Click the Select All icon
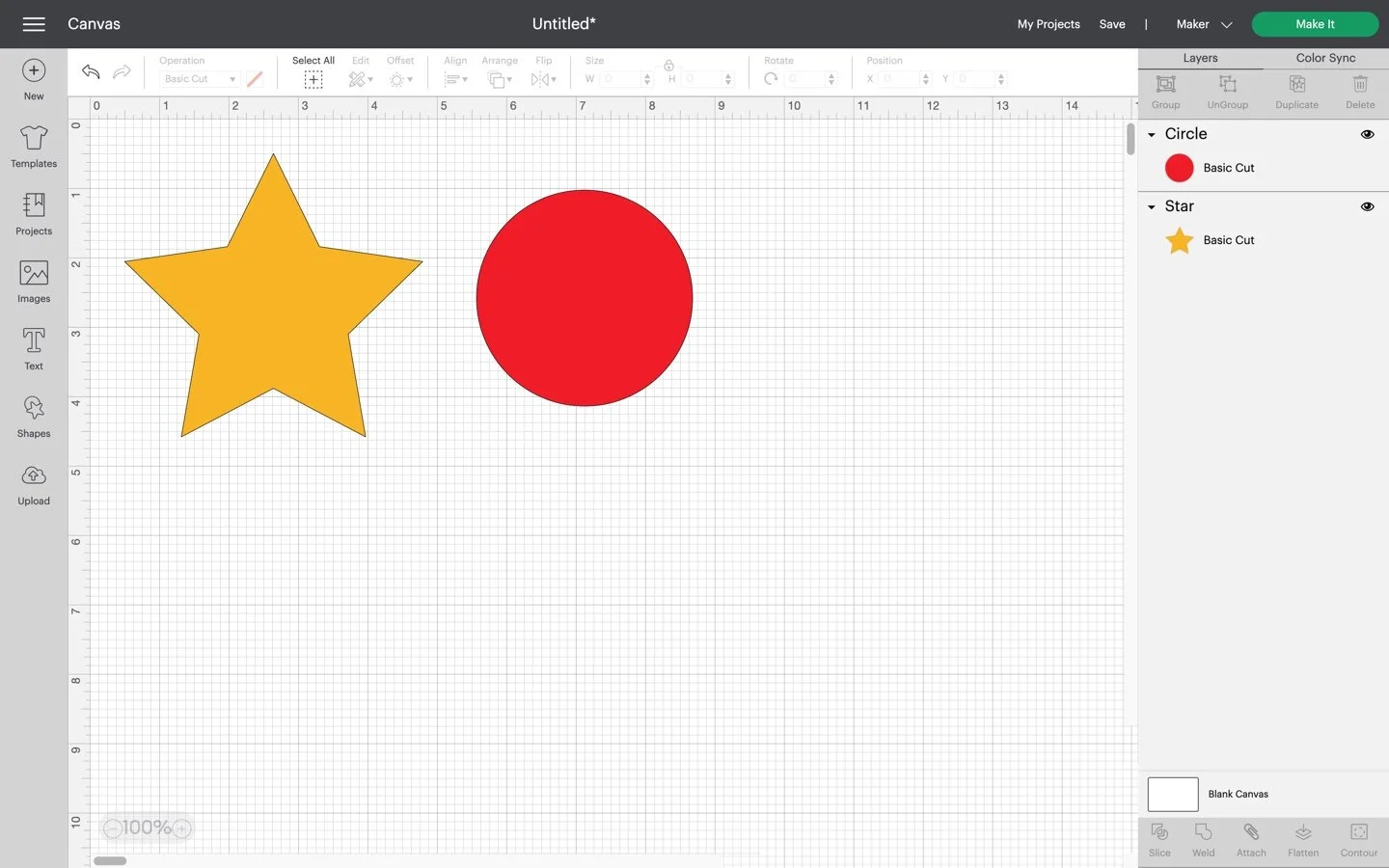Screen dimensions: 1389x868 pos(313,79)
